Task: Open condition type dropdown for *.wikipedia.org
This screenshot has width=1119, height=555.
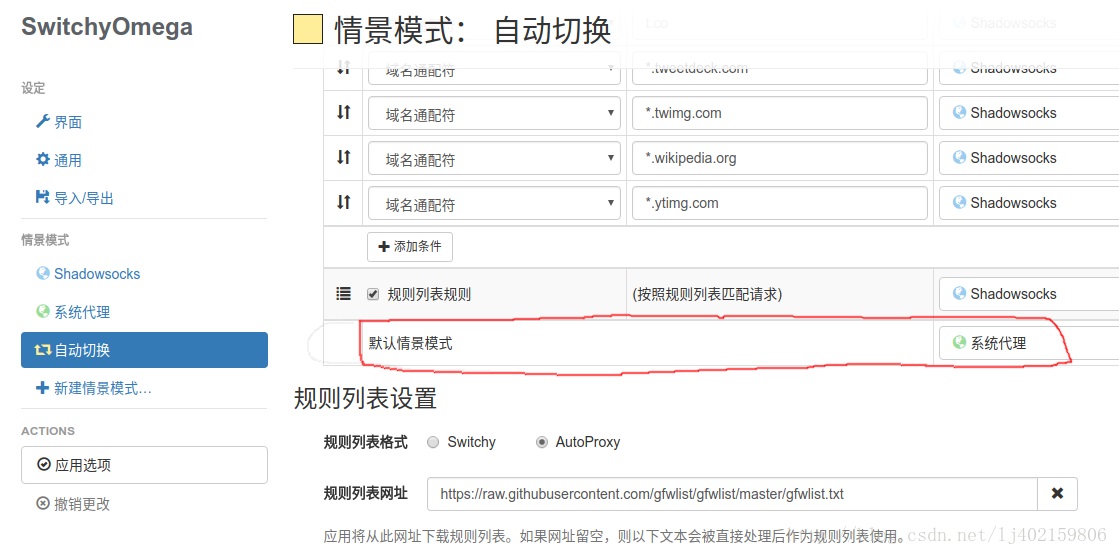Action: click(494, 158)
